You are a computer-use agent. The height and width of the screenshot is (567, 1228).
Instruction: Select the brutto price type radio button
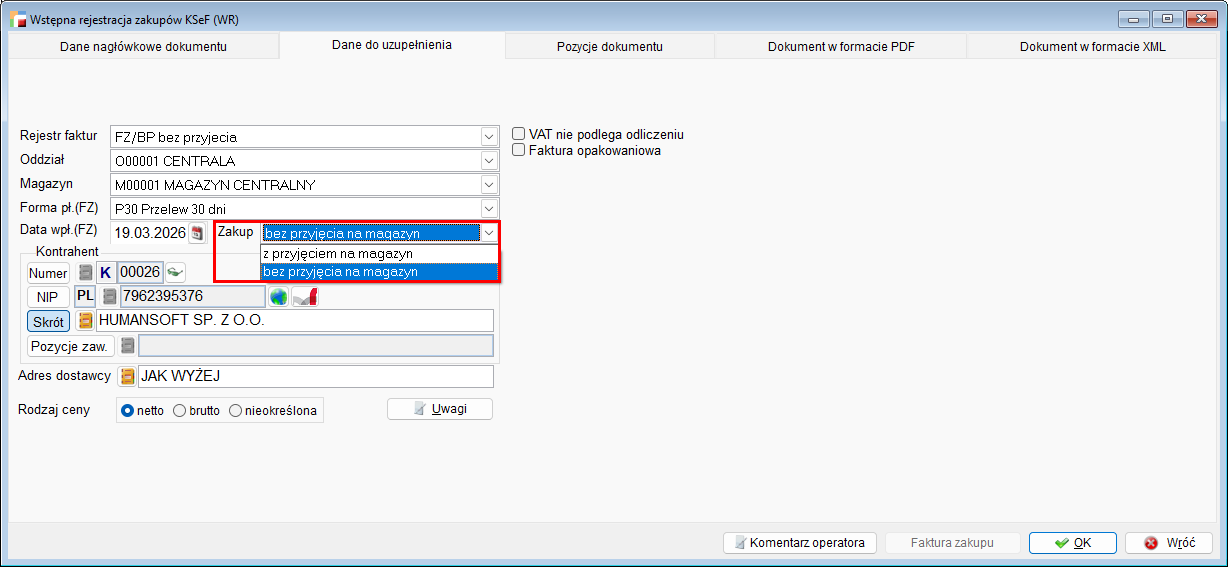click(180, 410)
